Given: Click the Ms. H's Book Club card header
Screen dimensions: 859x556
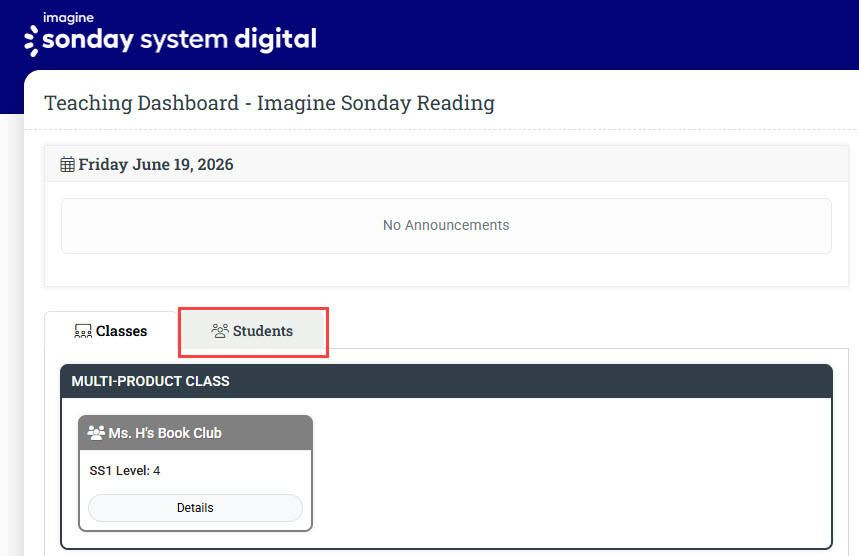Looking at the screenshot, I should (x=196, y=433).
